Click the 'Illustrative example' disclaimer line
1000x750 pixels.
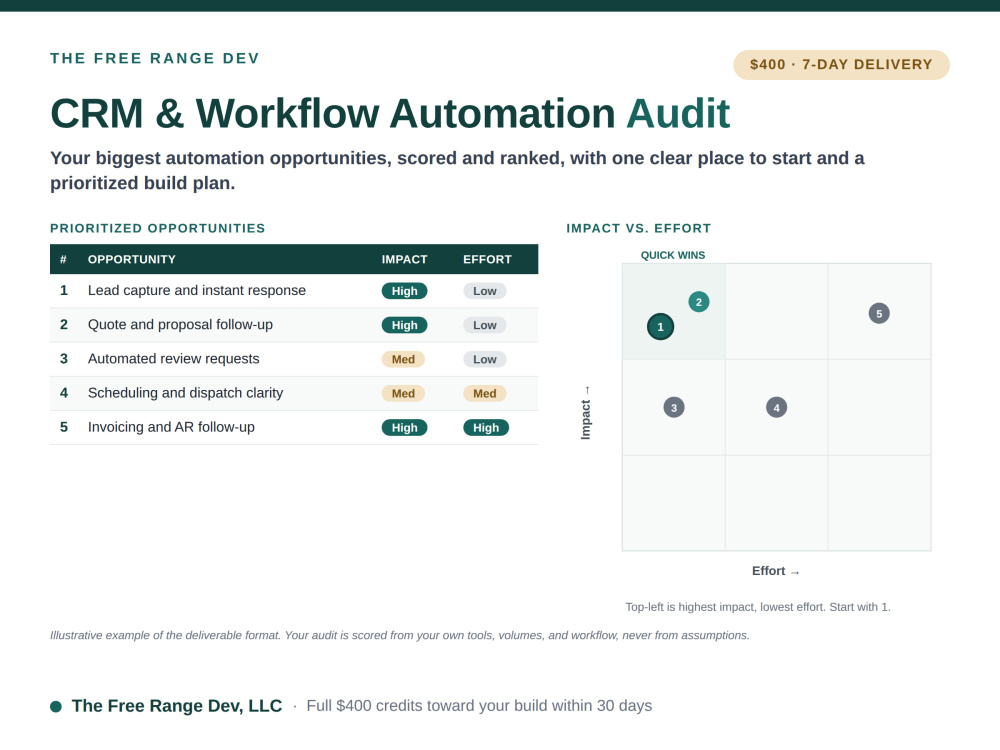click(399, 635)
